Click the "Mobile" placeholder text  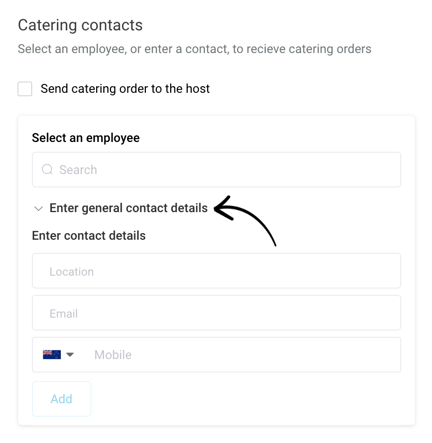coord(113,355)
